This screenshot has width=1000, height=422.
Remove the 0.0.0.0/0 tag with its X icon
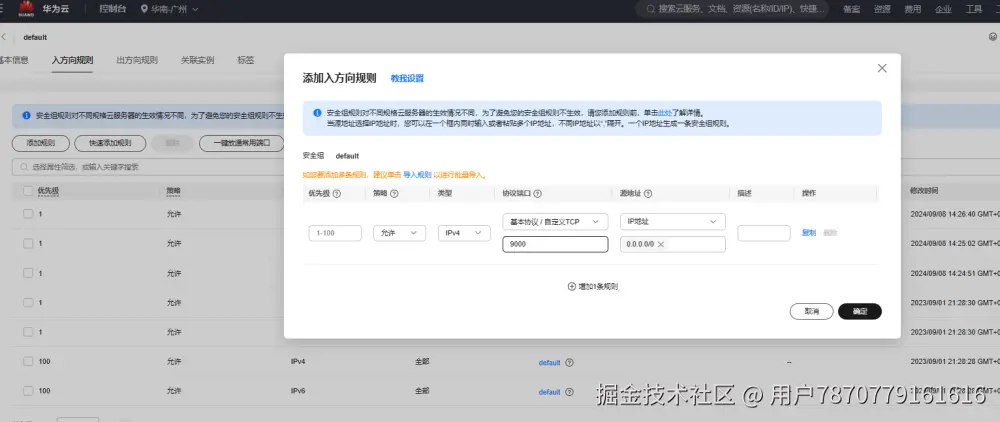pyautogui.click(x=661, y=244)
